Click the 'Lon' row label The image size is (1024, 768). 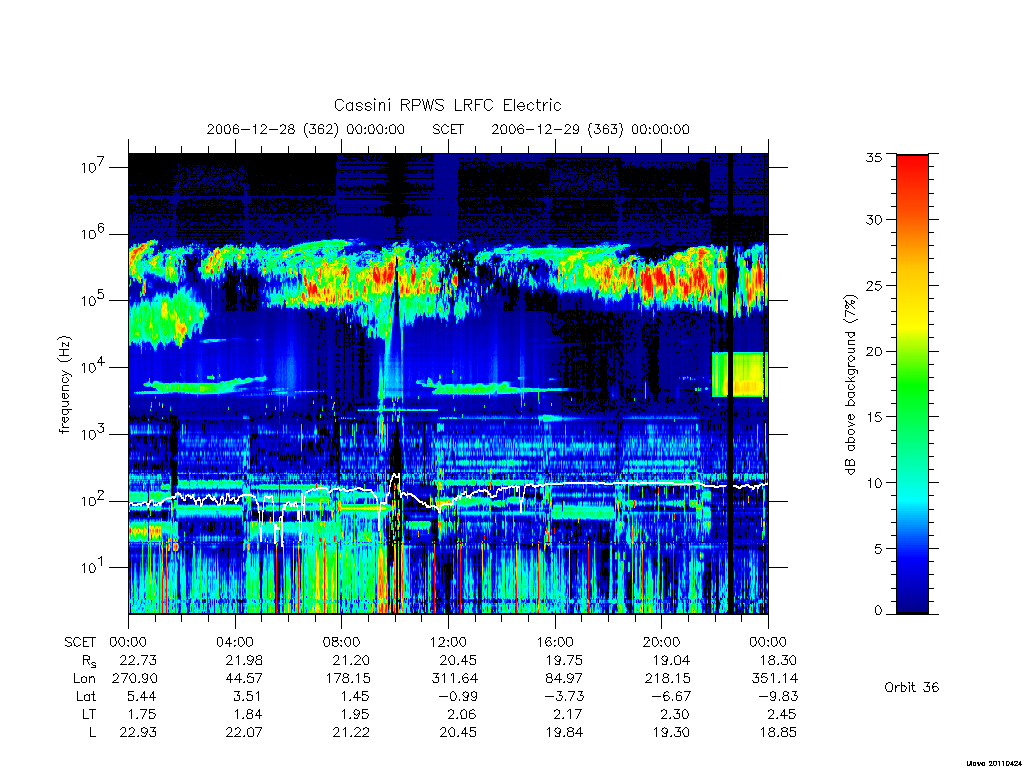[84, 678]
